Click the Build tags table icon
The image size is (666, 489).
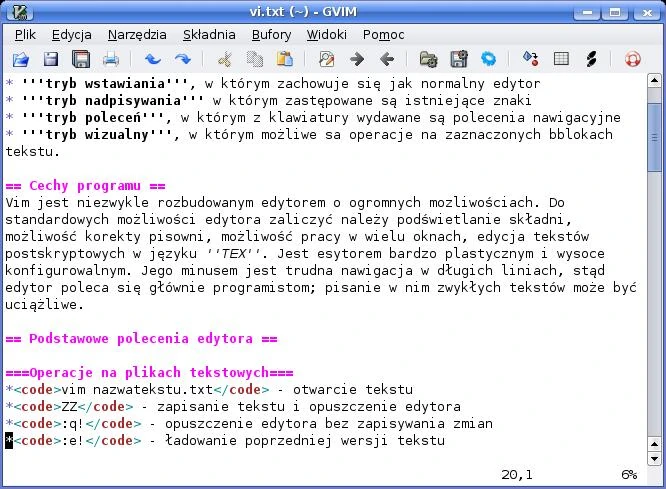click(561, 59)
